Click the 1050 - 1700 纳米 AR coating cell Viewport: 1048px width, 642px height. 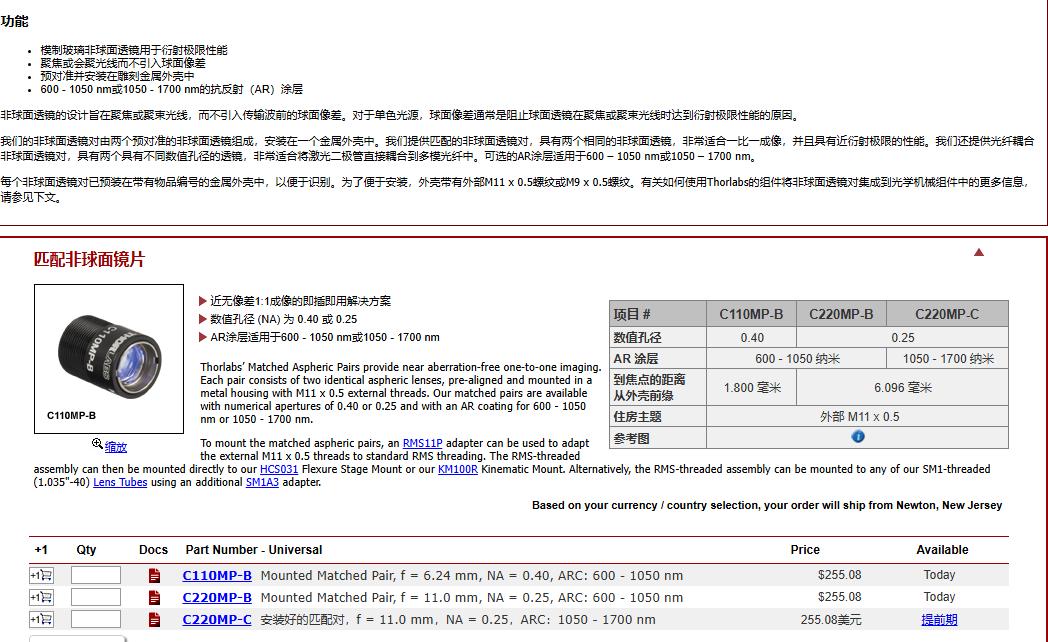948,359
